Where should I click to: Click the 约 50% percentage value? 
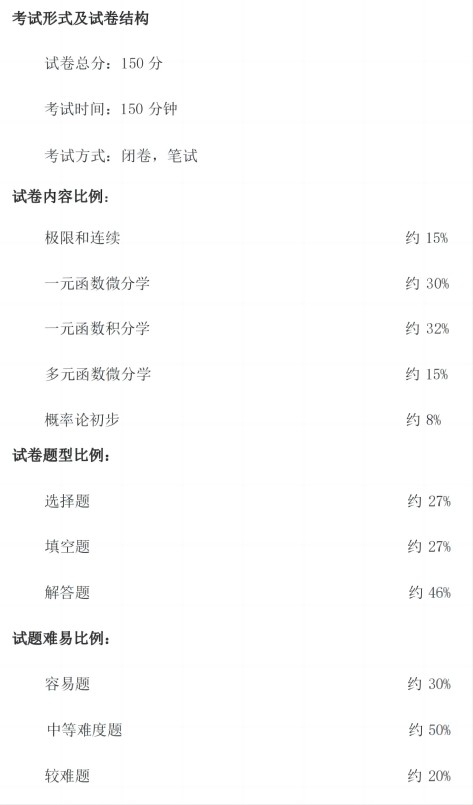pyautogui.click(x=430, y=730)
